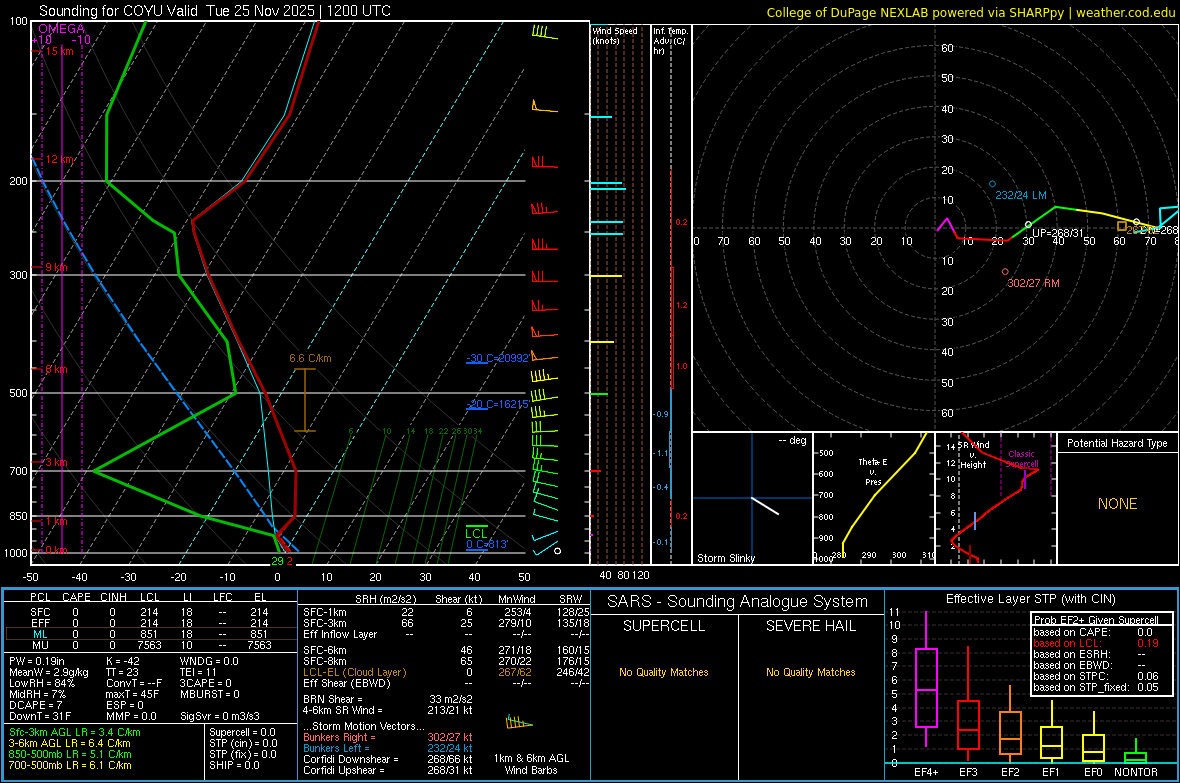The width and height of the screenshot is (1180, 783).
Task: Click the red EF3 box plot
Action: (x=968, y=724)
